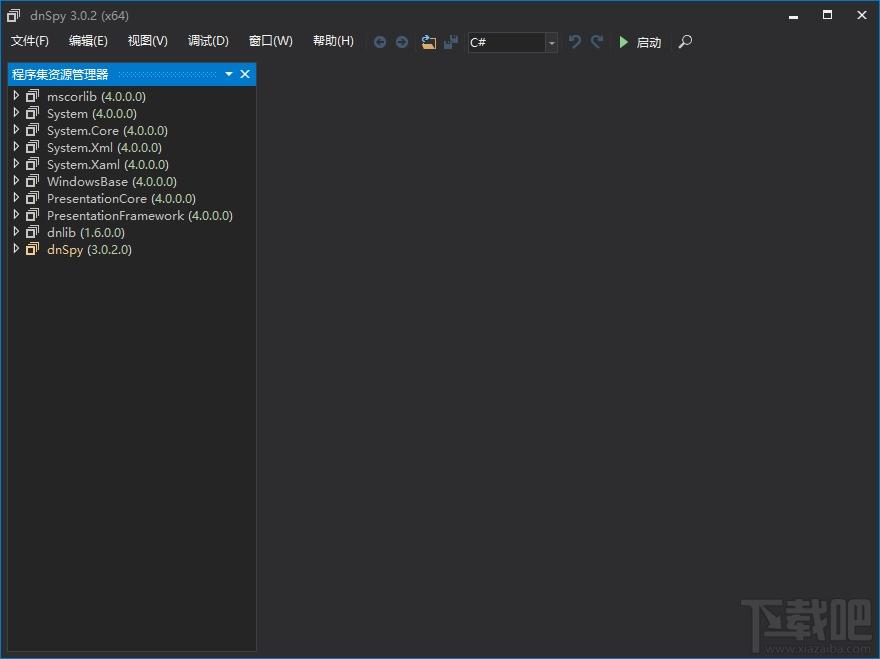Click the System.Xaml assembly icon
The width and height of the screenshot is (880, 659).
[33, 164]
